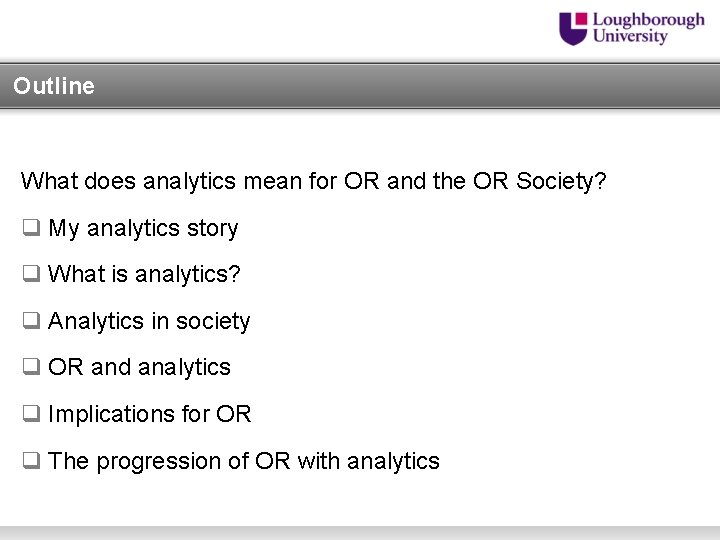This screenshot has height=540, width=720.
Task: Open the 'Analytics in society' item
Action: (x=149, y=321)
